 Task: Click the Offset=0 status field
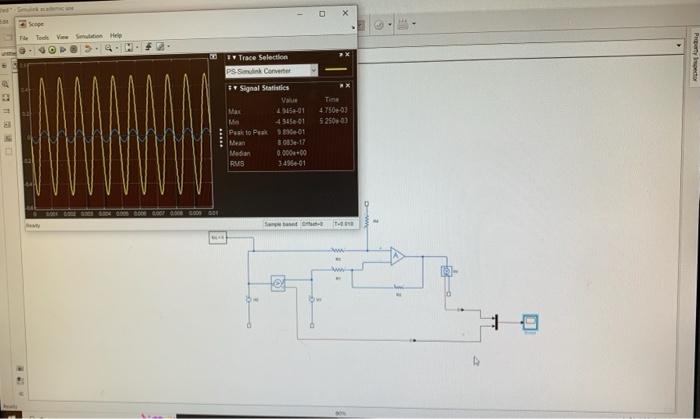[312, 224]
